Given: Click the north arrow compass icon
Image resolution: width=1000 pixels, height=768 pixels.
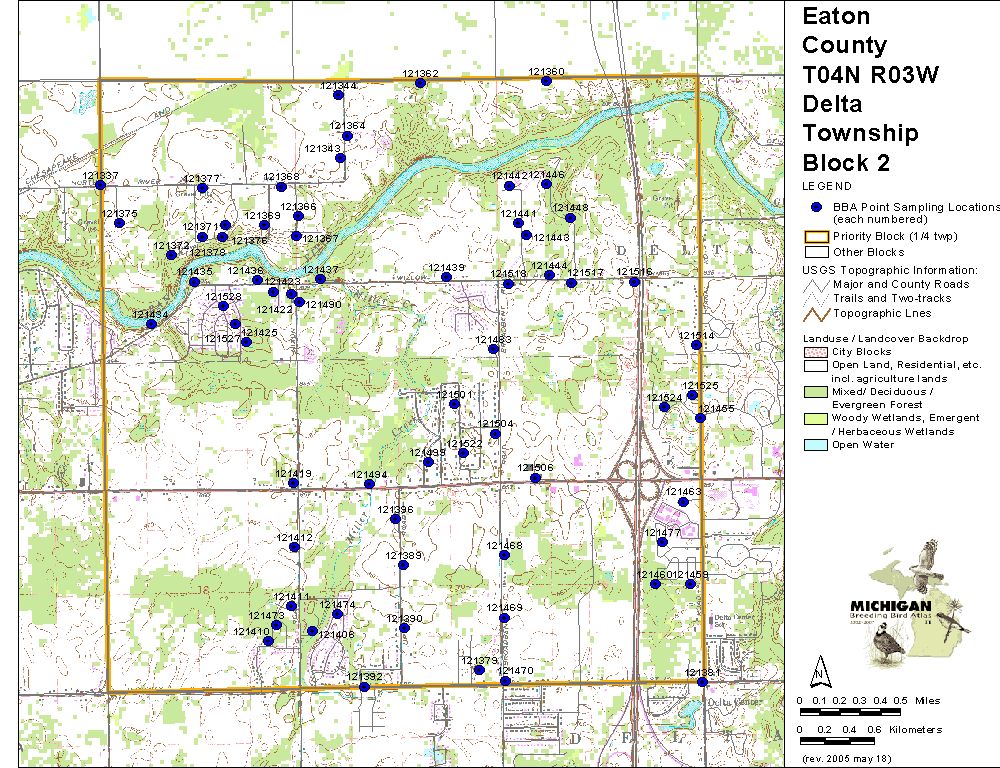Looking at the screenshot, I should [x=820, y=670].
